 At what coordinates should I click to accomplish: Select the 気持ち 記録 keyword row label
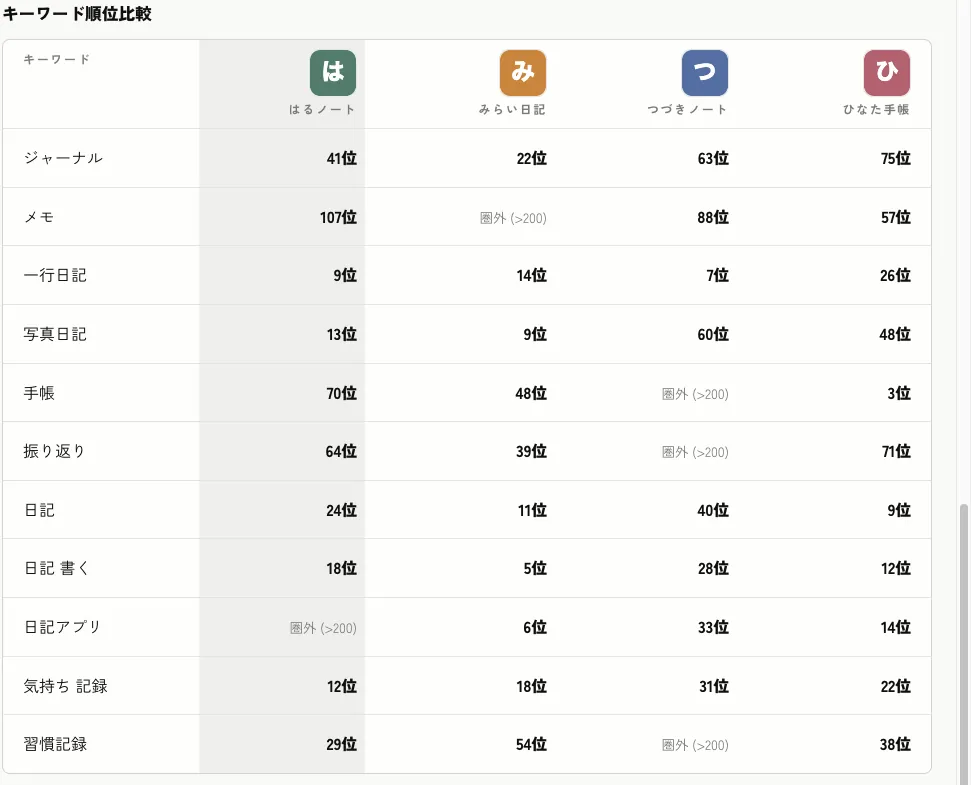pos(66,686)
